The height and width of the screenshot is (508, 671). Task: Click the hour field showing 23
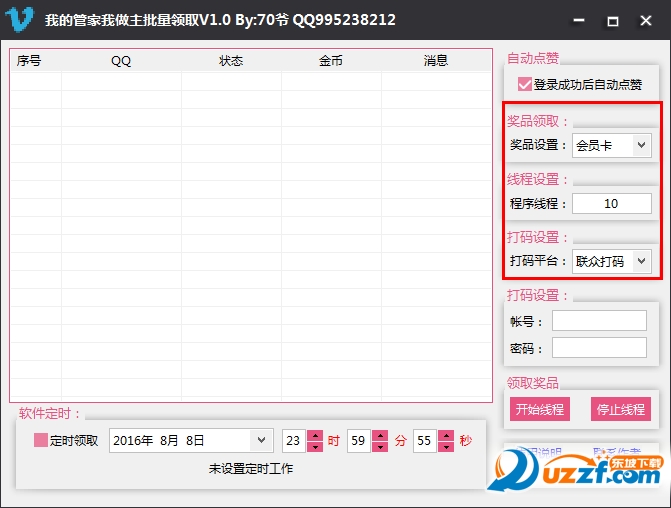point(294,440)
